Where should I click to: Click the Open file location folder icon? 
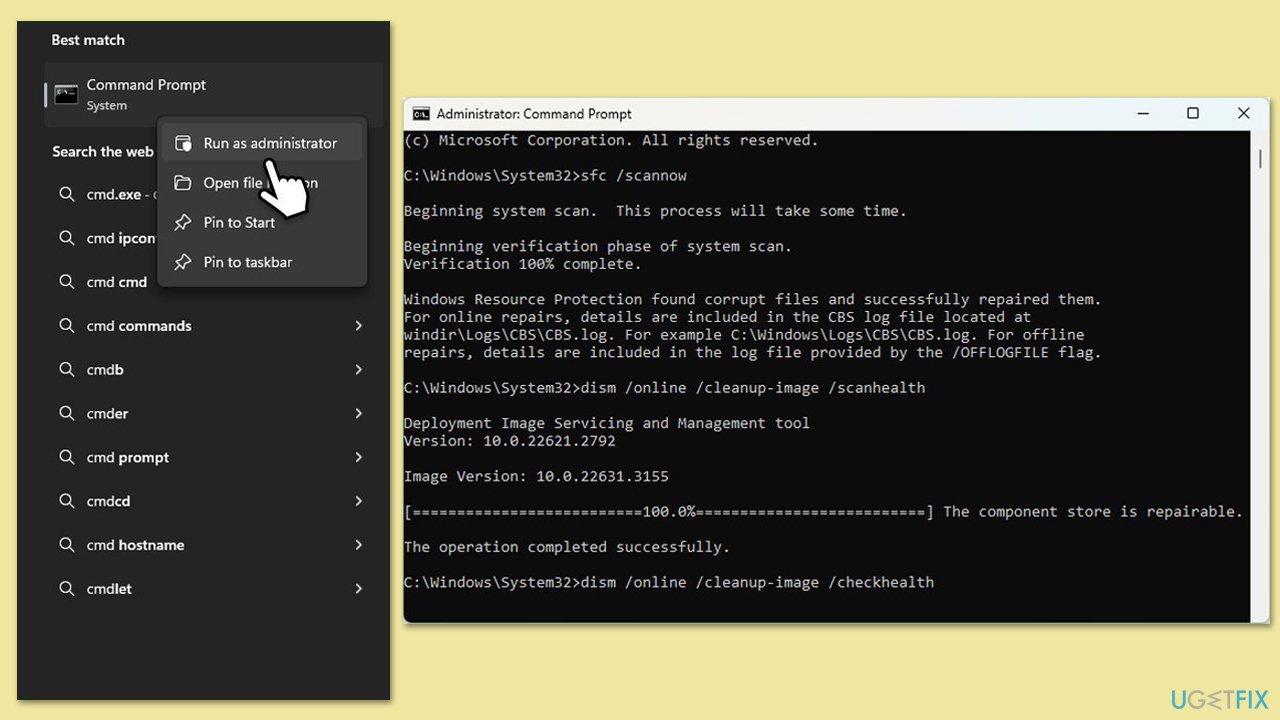(183, 183)
